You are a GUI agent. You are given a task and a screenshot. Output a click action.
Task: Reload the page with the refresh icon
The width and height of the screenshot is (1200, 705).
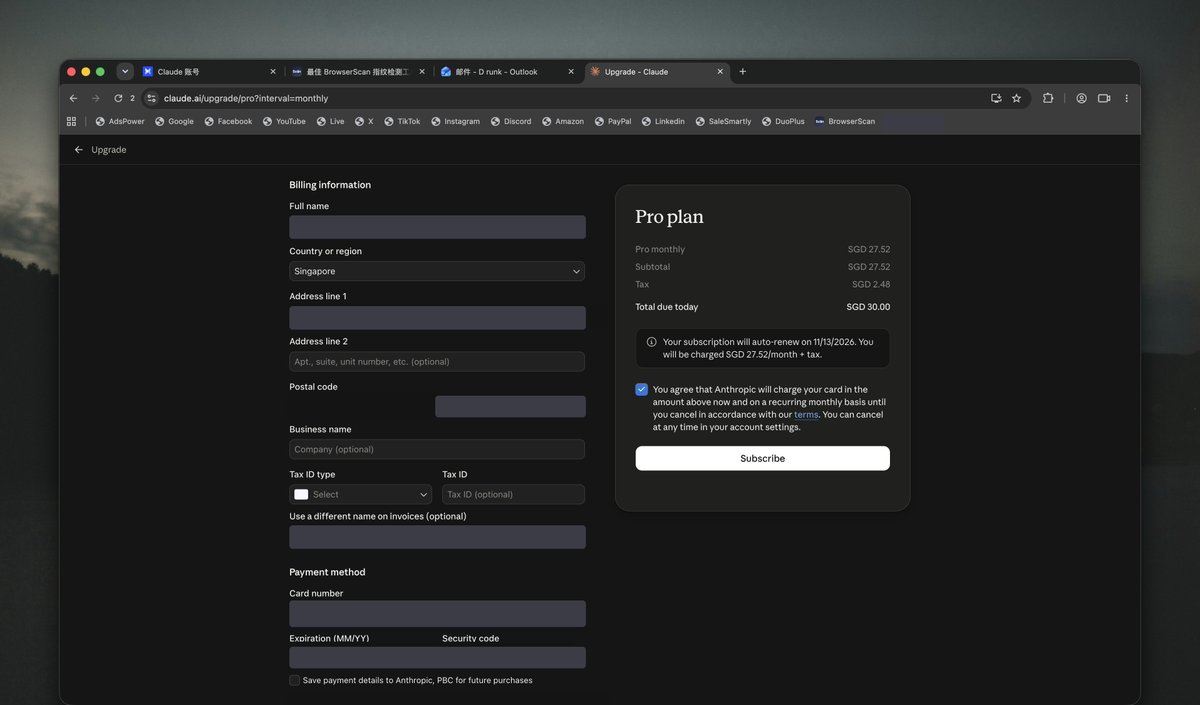pos(118,98)
